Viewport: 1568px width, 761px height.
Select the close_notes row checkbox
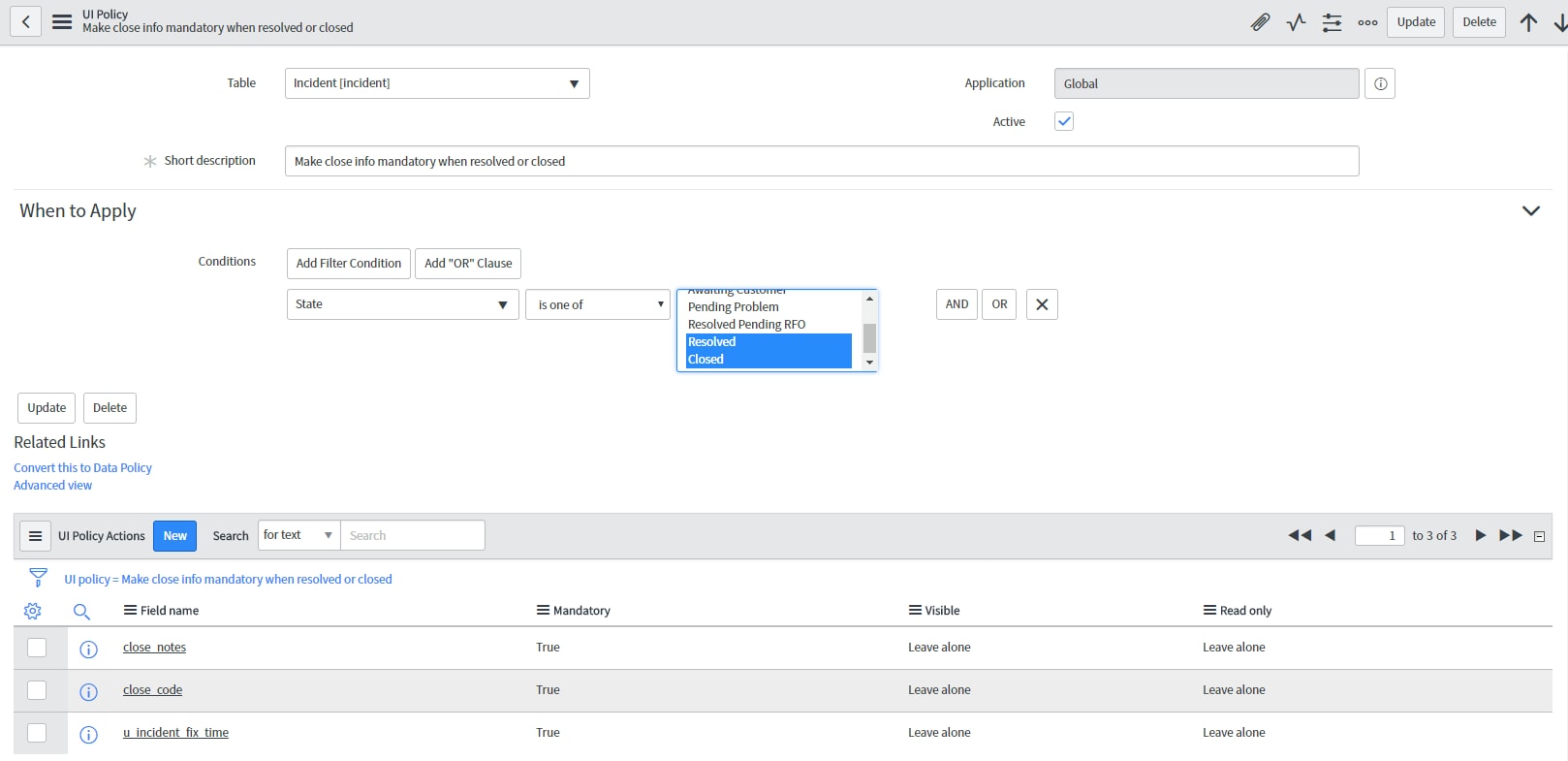click(37, 648)
